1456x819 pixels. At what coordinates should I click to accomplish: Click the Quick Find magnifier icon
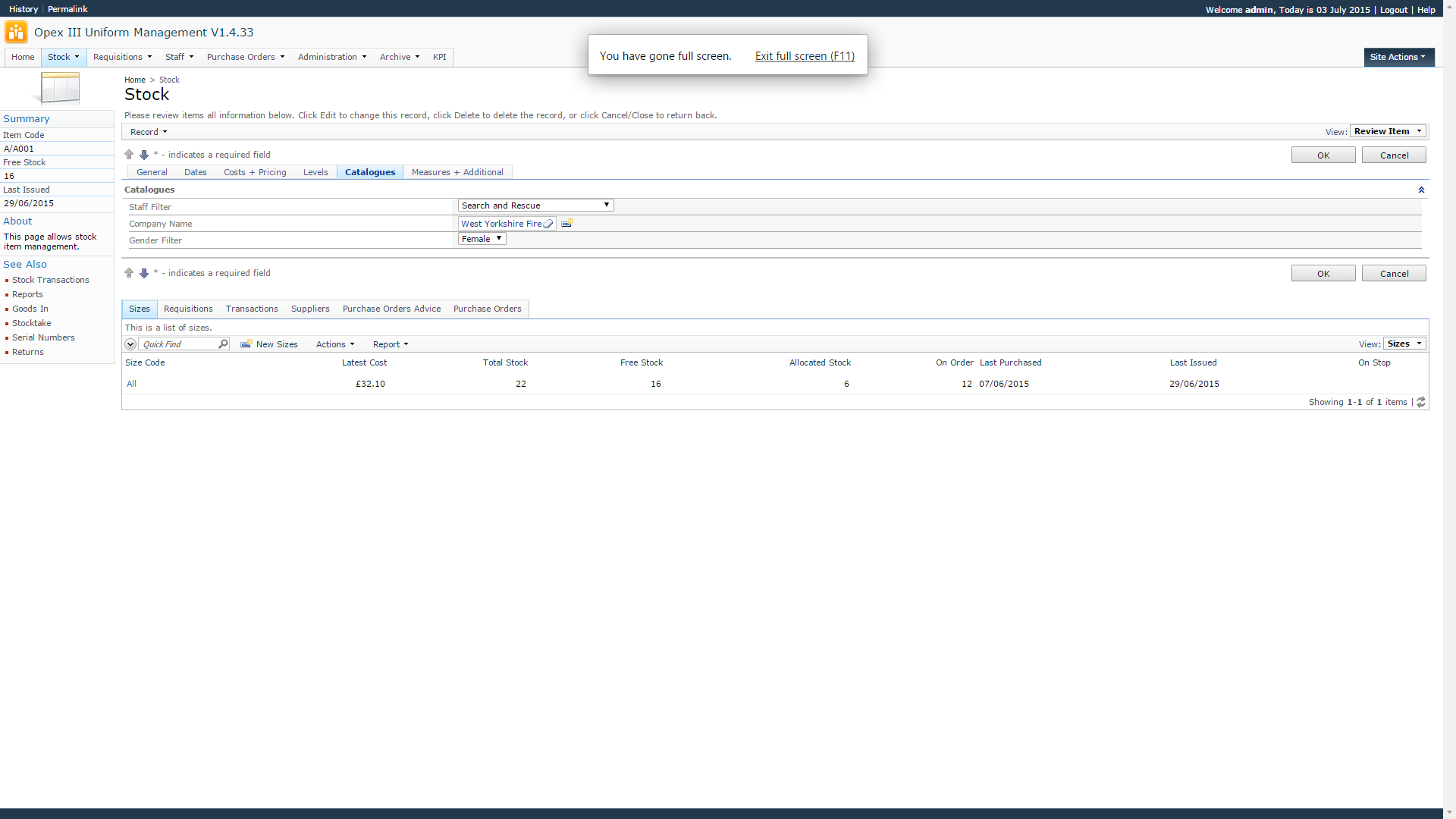point(223,344)
